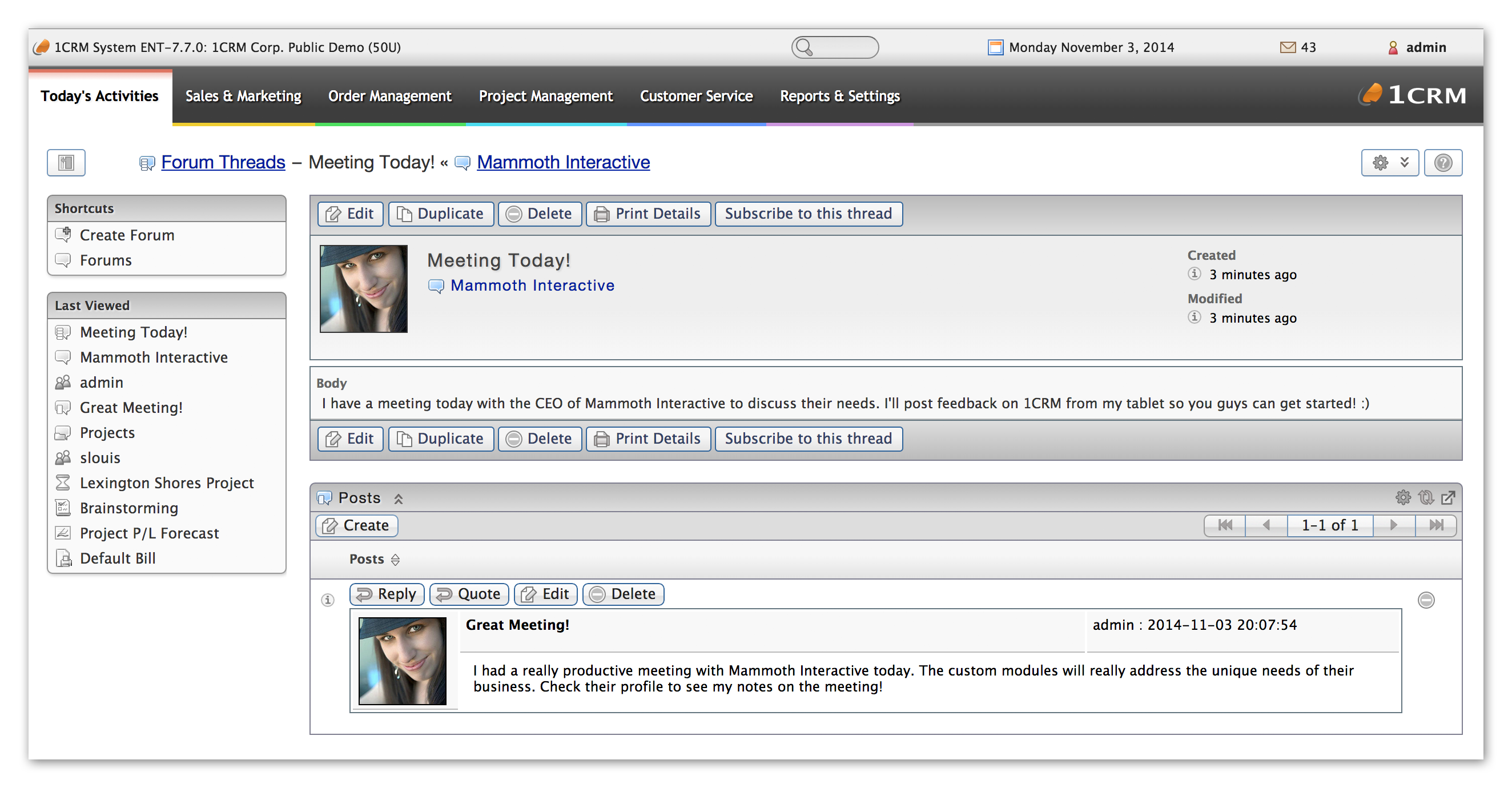Image resolution: width=1512 pixels, height=788 pixels.
Task: Open Customer Service menu
Action: [x=696, y=96]
